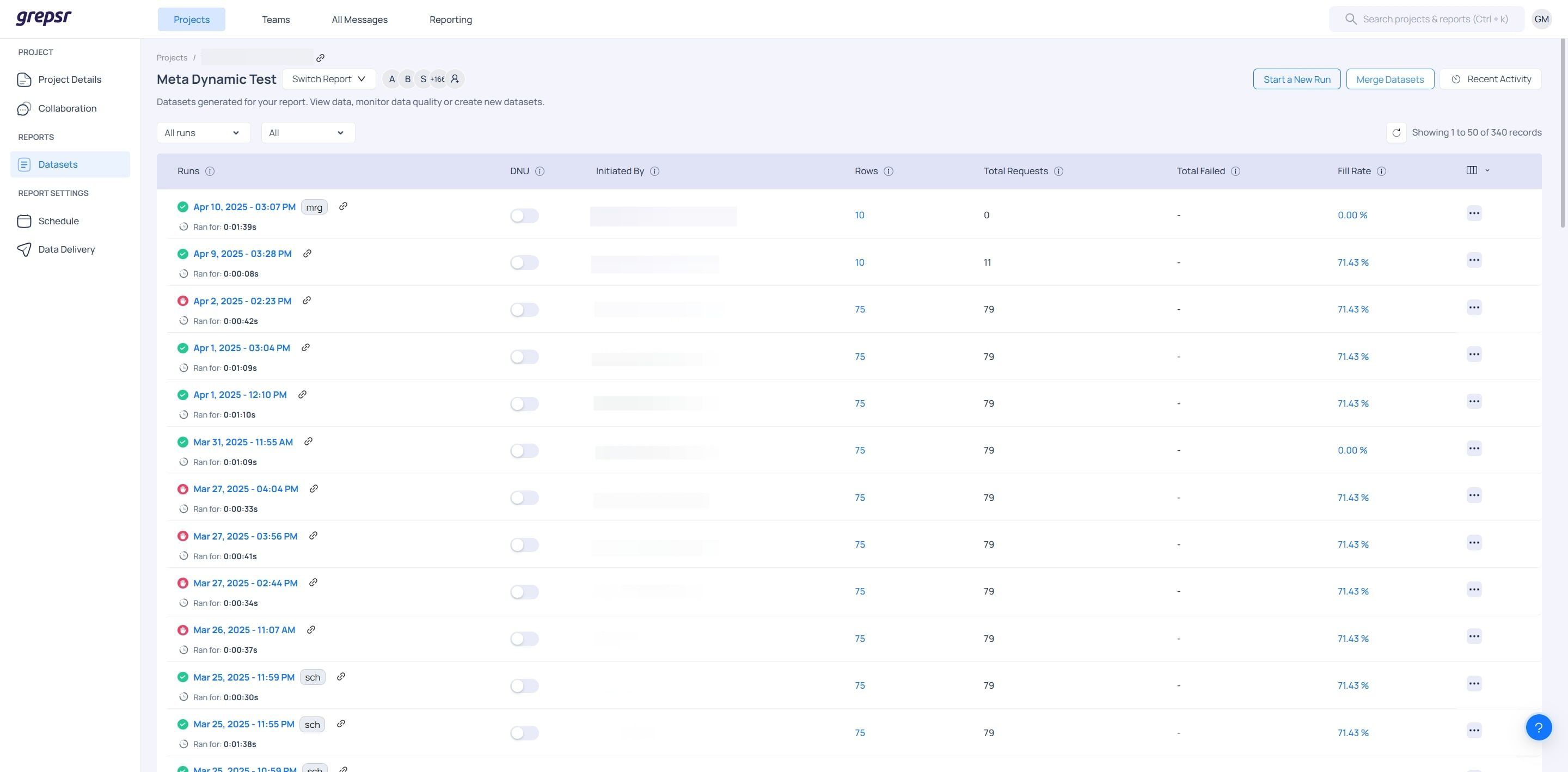Viewport: 1568px width, 772px height.
Task: Open the Projects tab
Action: (191, 20)
